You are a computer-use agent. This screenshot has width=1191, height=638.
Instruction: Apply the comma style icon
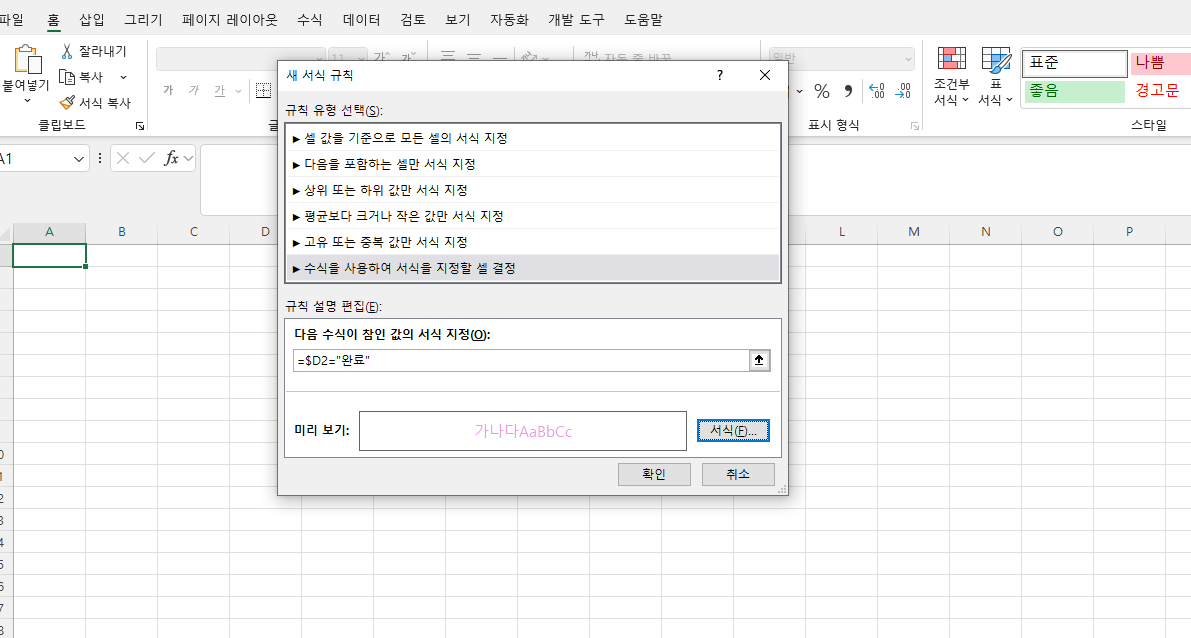coord(848,90)
